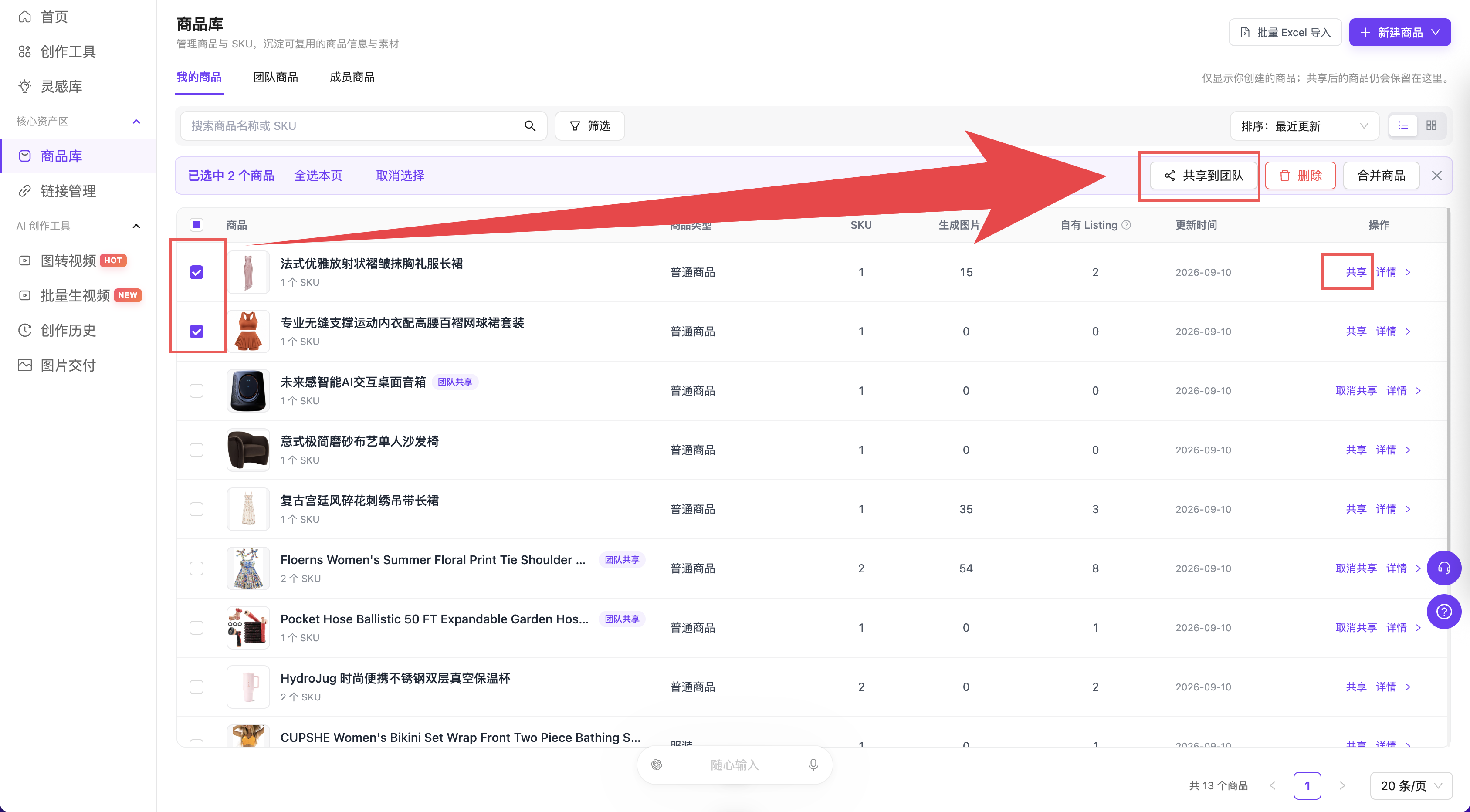This screenshot has height=812, width=1470.
Task: Uncheck the 法式优雅放射状褶皱抹胸礼服长裙 row checkbox
Action: click(196, 272)
